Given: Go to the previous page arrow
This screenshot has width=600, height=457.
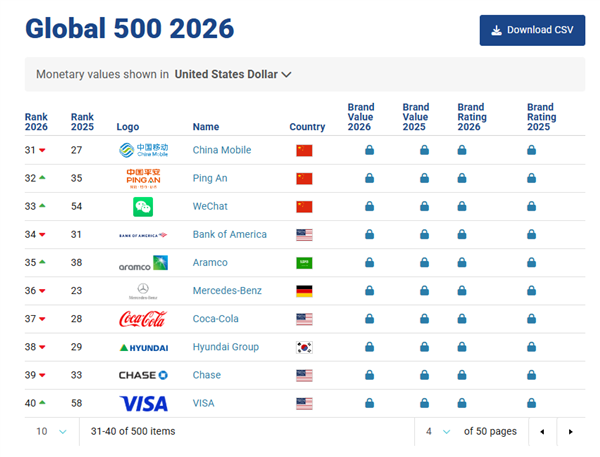Looking at the screenshot, I should 542,431.
